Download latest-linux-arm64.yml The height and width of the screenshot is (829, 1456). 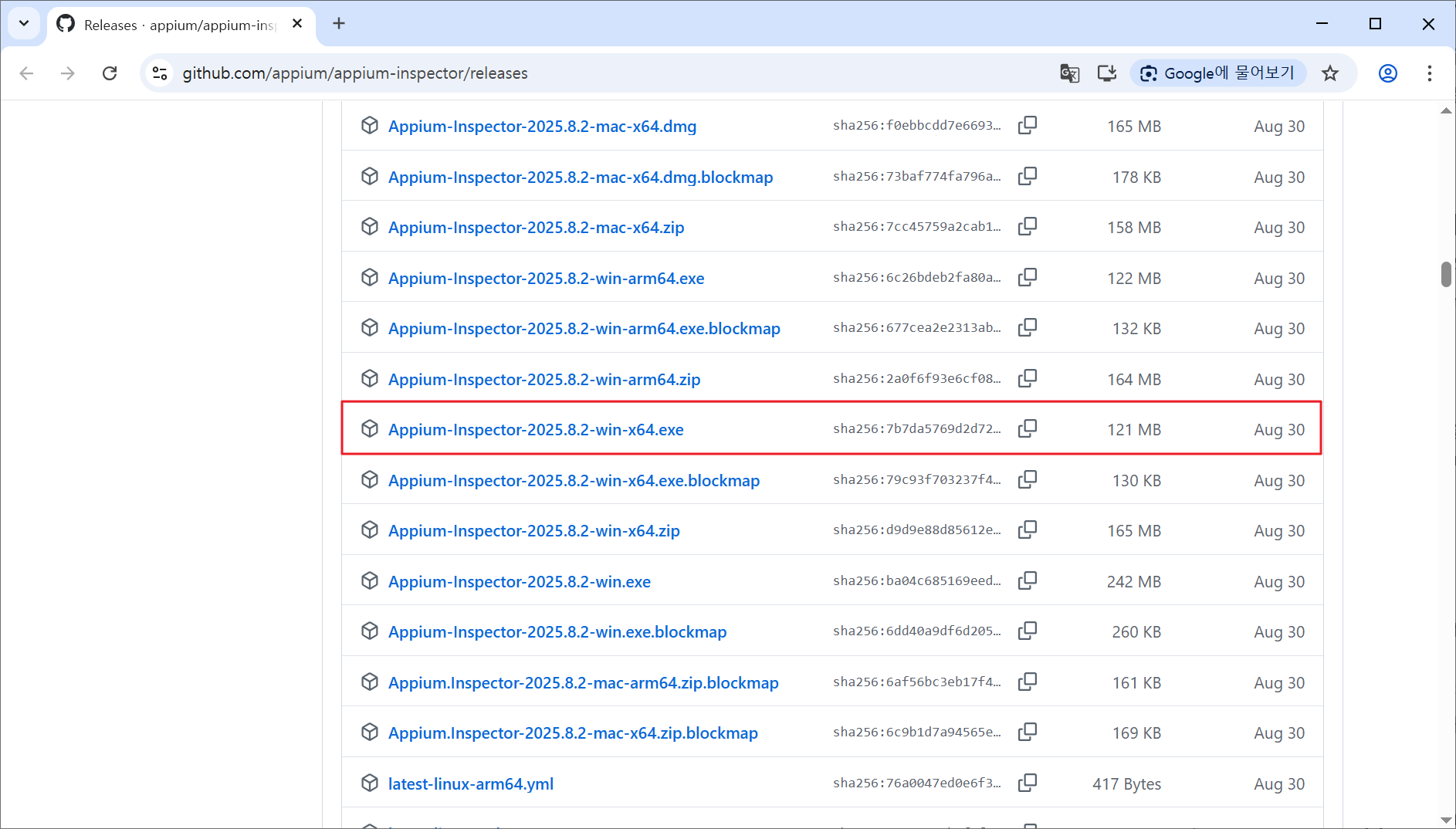pyautogui.click(x=471, y=783)
